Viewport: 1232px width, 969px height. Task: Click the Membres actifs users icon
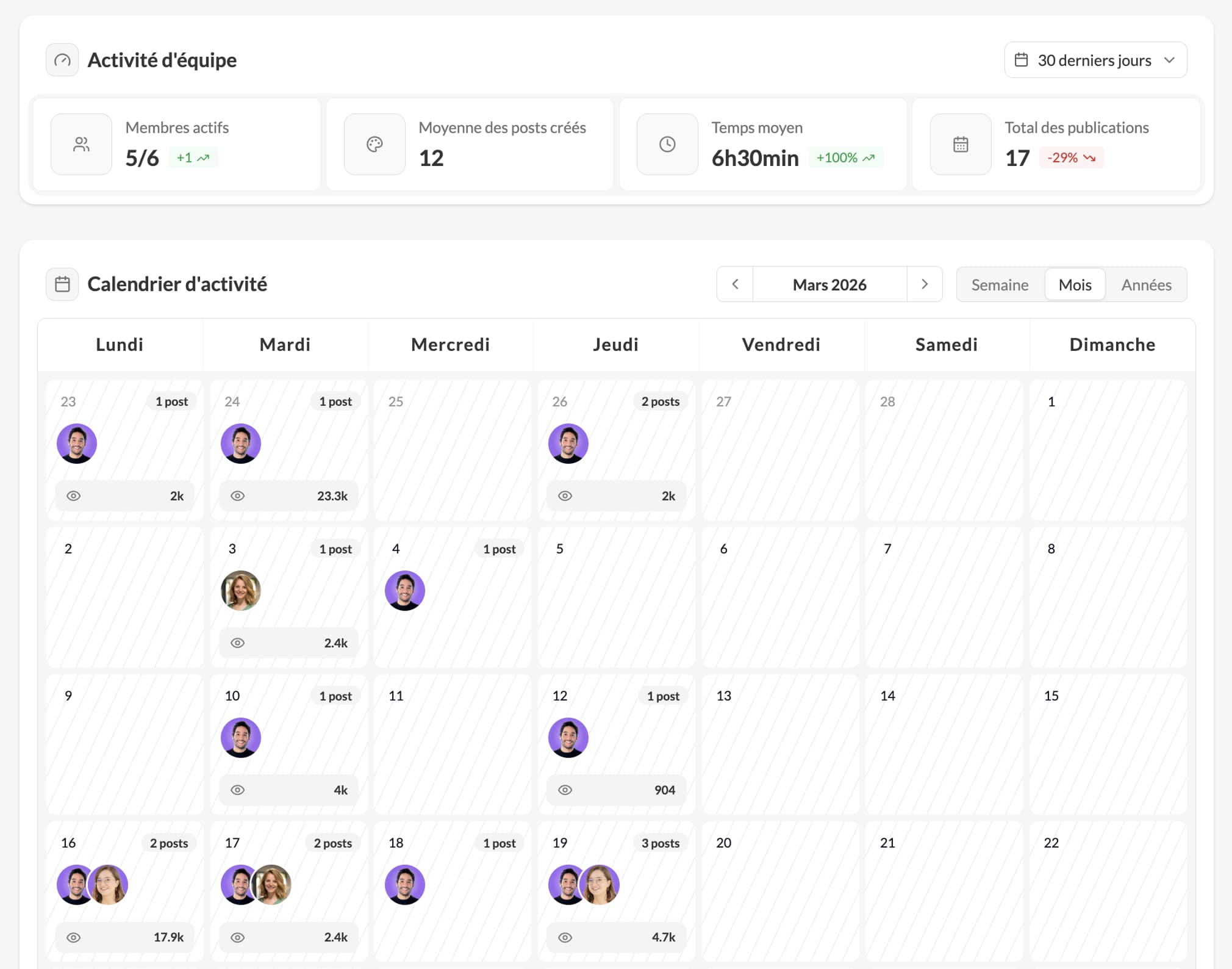81,145
